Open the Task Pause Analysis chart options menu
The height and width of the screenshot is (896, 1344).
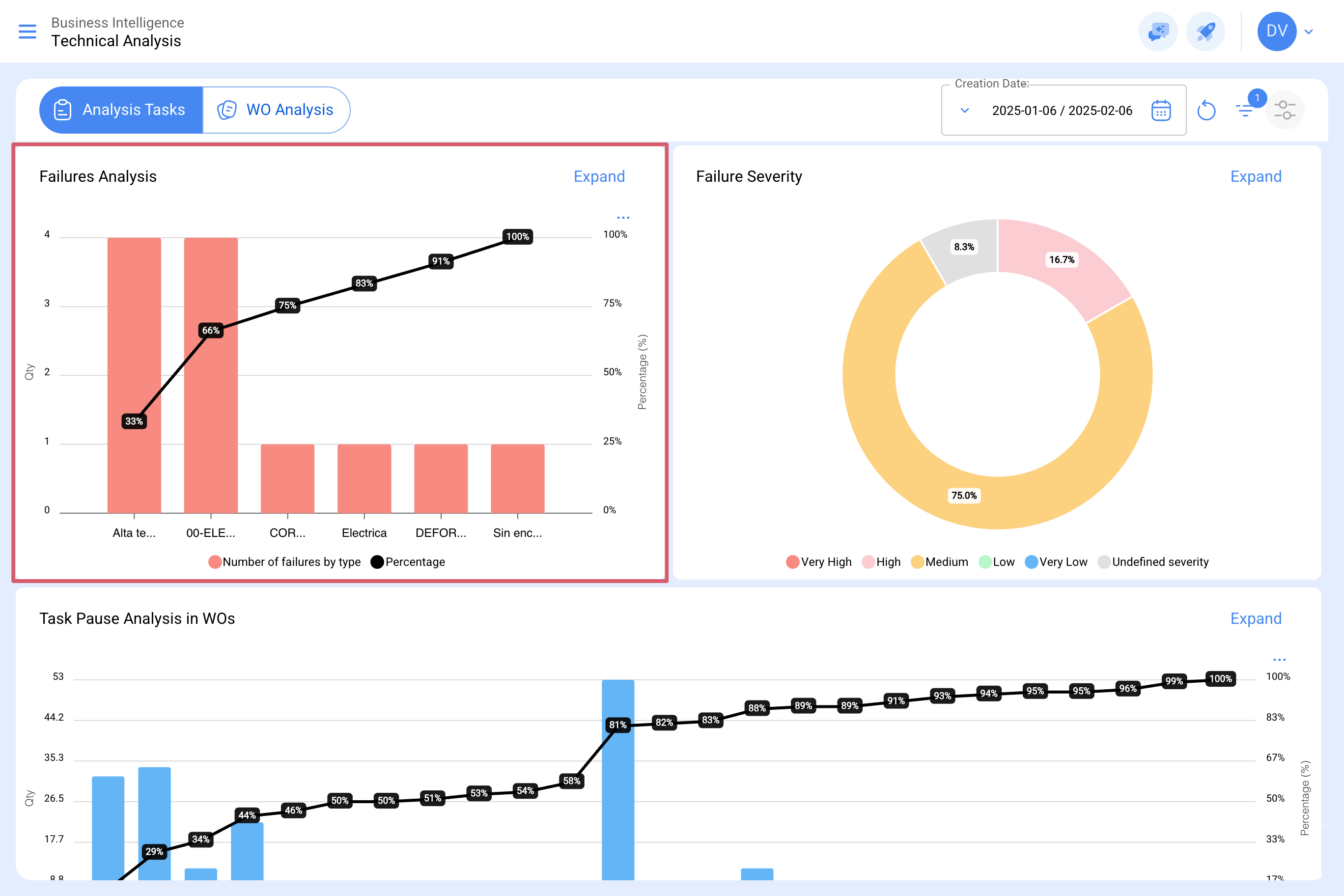pyautogui.click(x=1280, y=660)
